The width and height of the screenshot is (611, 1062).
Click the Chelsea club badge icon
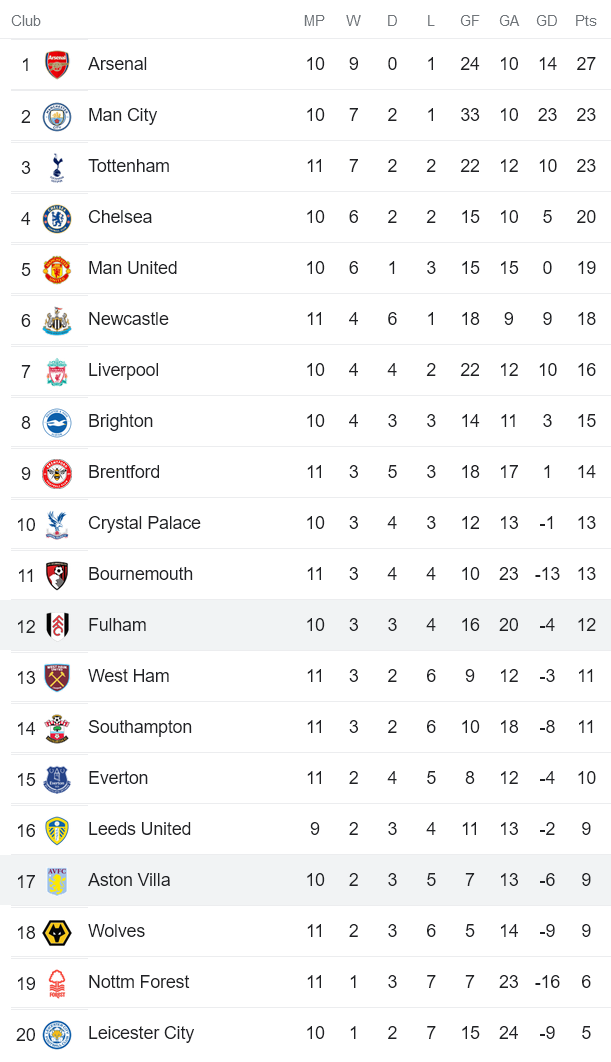57,218
